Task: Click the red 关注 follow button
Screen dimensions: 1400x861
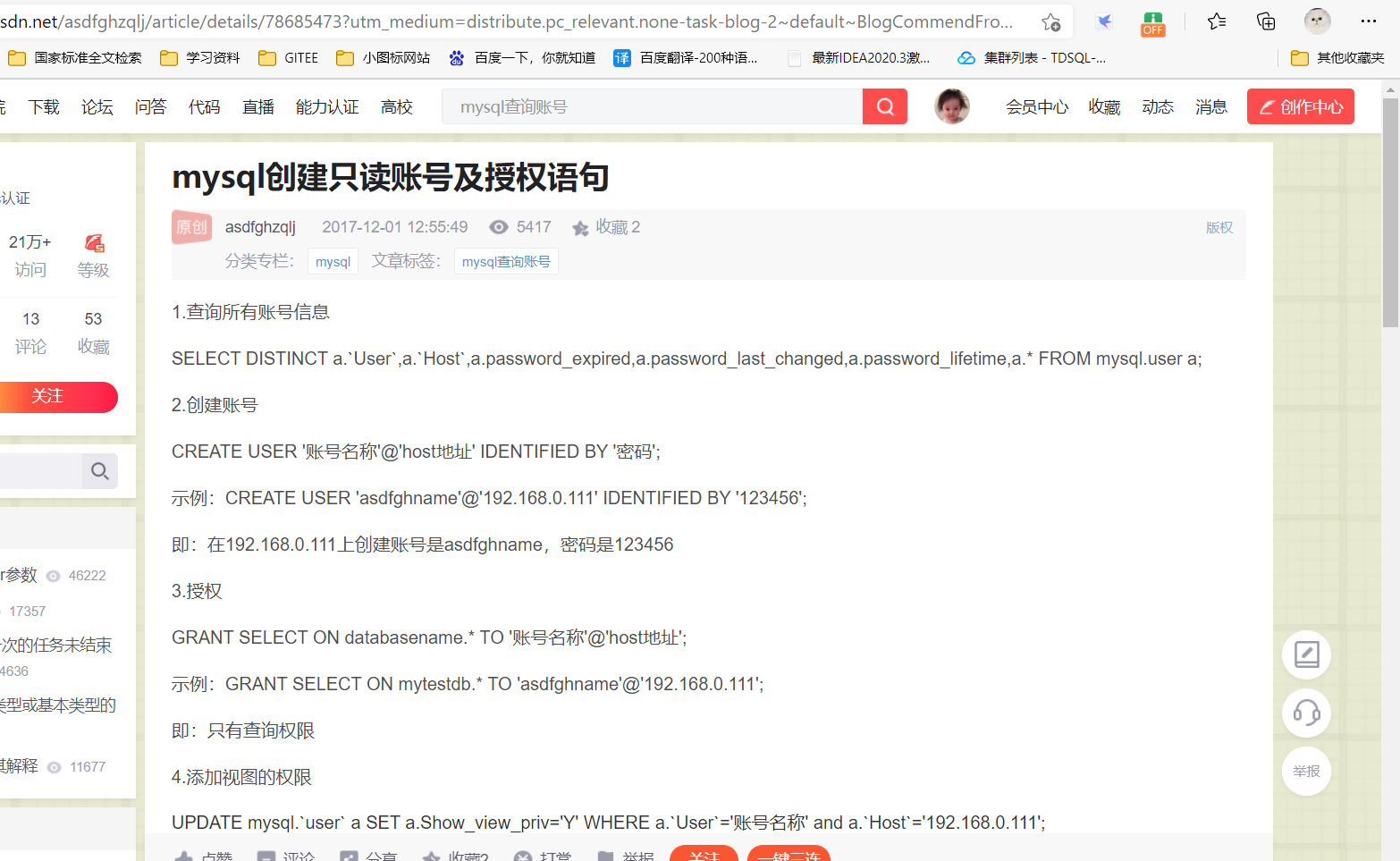Action: tap(47, 397)
